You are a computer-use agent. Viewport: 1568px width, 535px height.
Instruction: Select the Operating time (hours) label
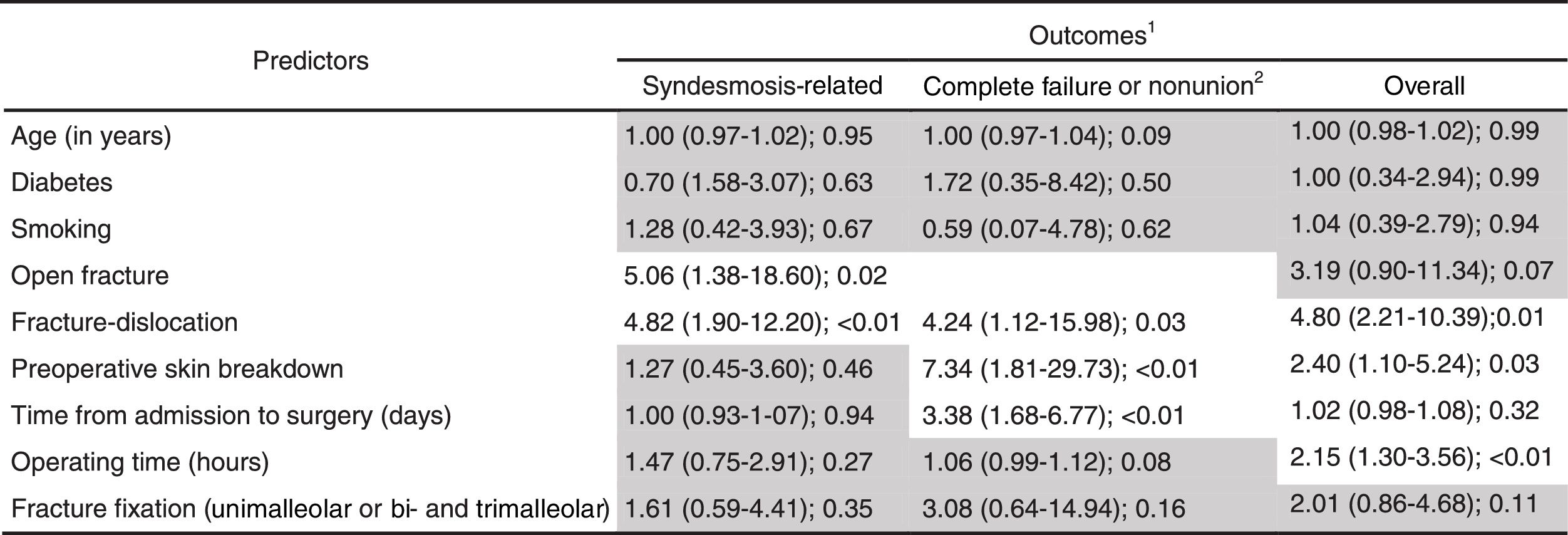pyautogui.click(x=140, y=462)
